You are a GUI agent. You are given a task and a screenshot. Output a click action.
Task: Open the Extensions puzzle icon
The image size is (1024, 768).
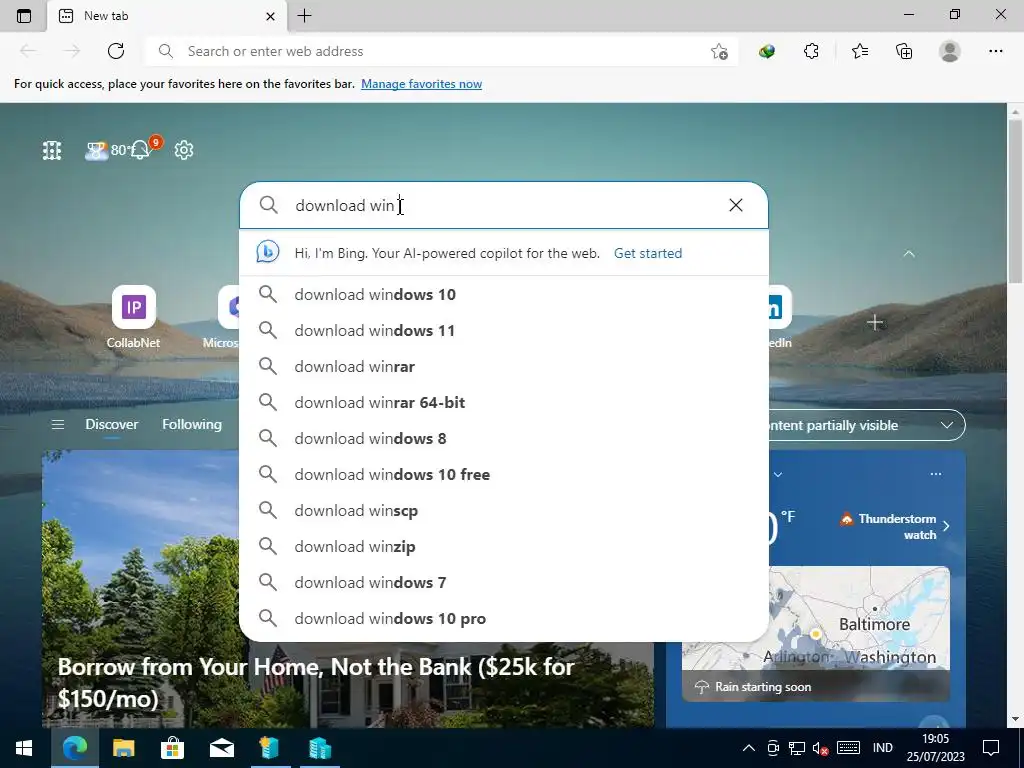pyautogui.click(x=811, y=51)
